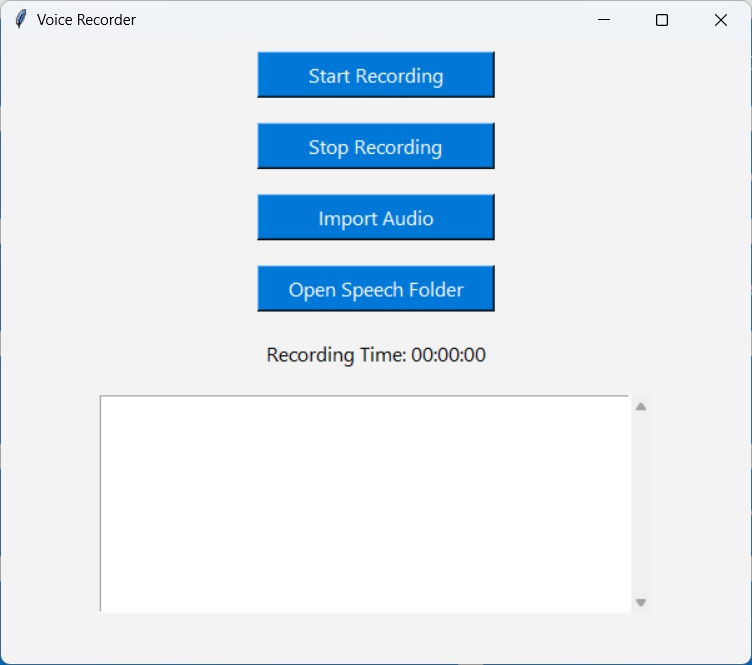Maximize the Voice Recorder window
The width and height of the screenshot is (752, 665).
[662, 20]
